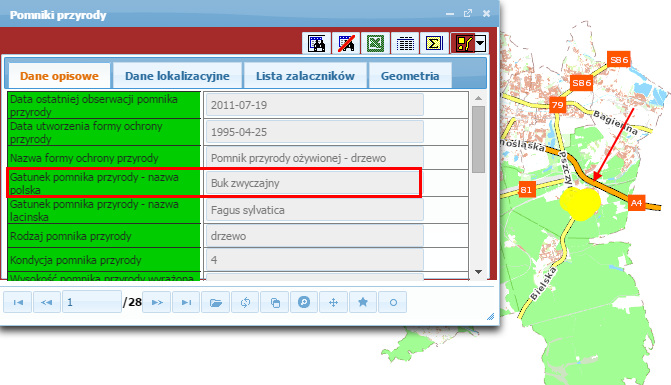The height and width of the screenshot is (385, 671).
Task: Open the Dane lokalizacyjne tab
Action: tap(177, 76)
